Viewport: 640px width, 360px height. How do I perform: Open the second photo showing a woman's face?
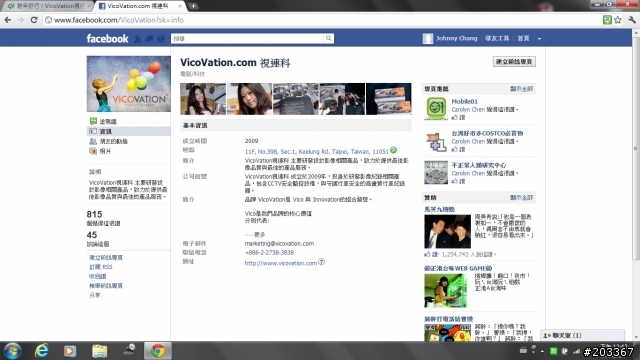click(249, 99)
